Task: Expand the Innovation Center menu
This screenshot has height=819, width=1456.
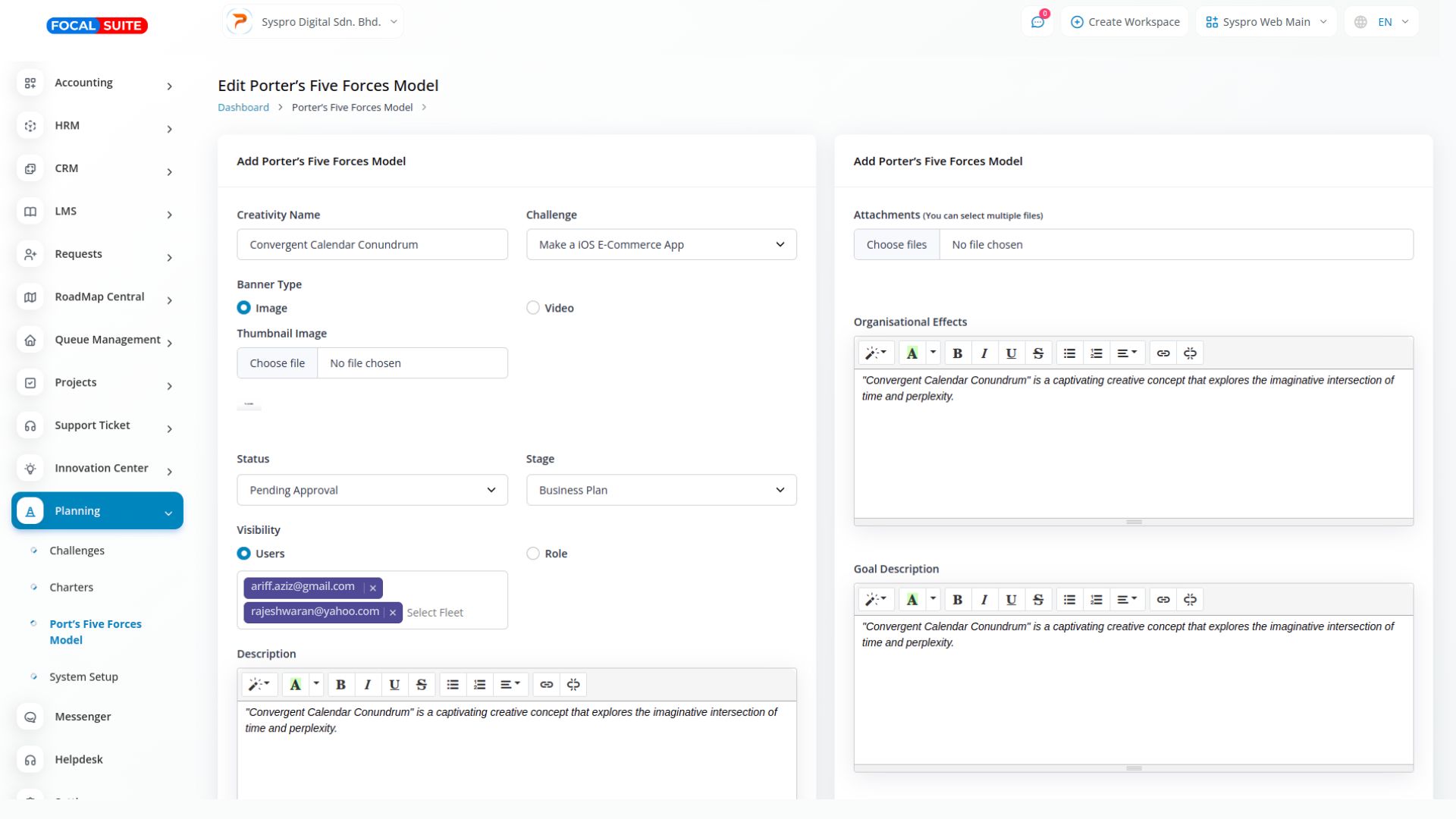Action: [101, 469]
